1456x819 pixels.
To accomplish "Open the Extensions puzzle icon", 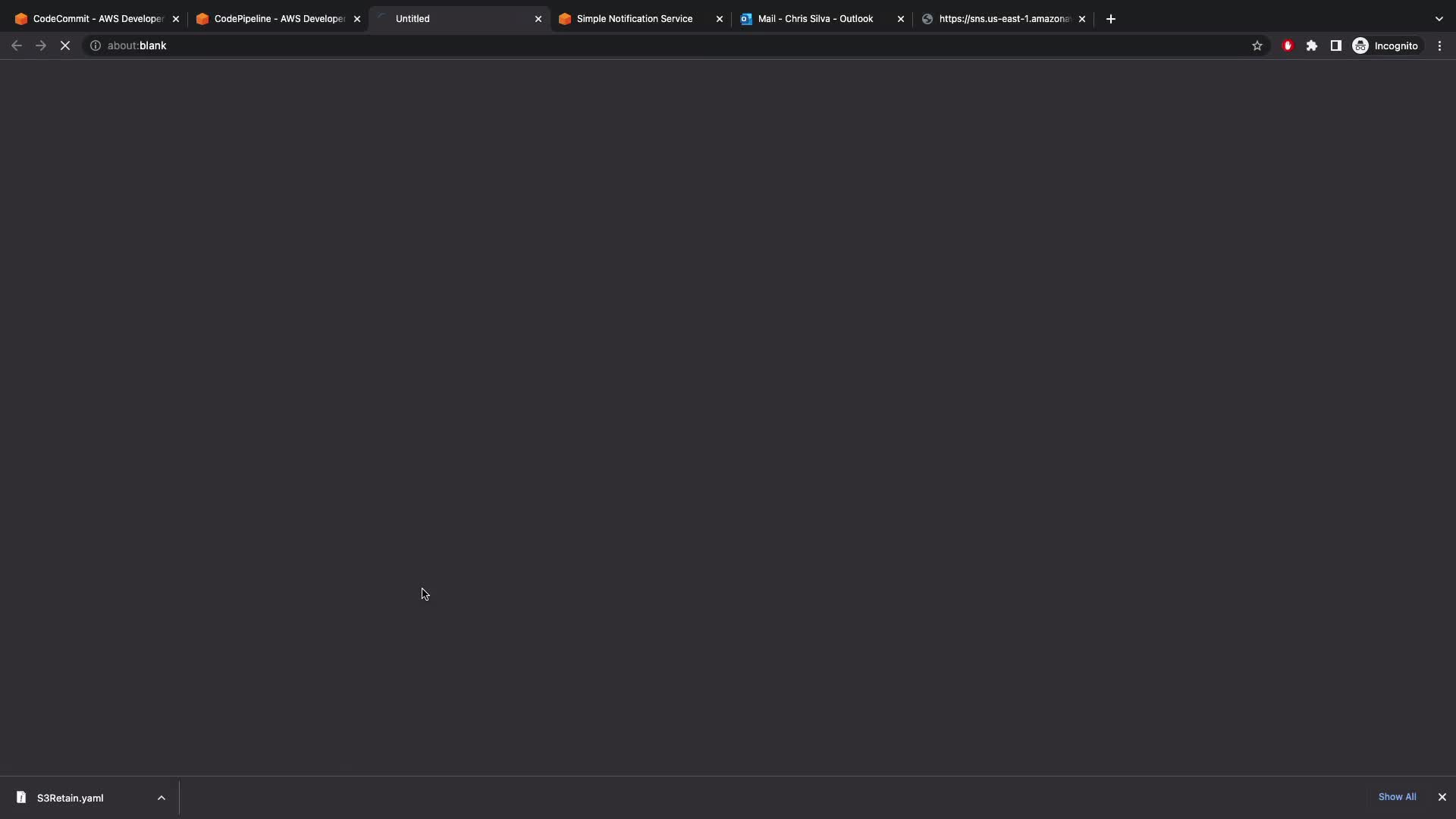I will click(x=1312, y=45).
